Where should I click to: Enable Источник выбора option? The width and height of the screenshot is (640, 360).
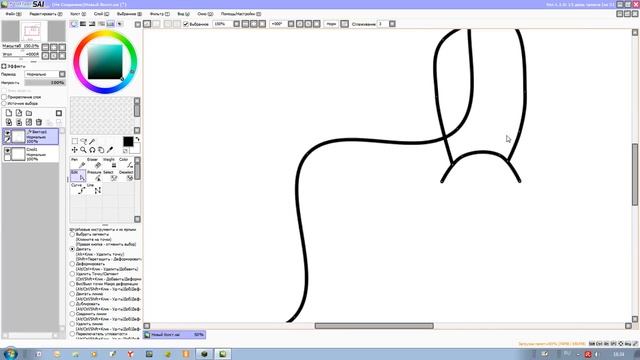[x=4, y=103]
